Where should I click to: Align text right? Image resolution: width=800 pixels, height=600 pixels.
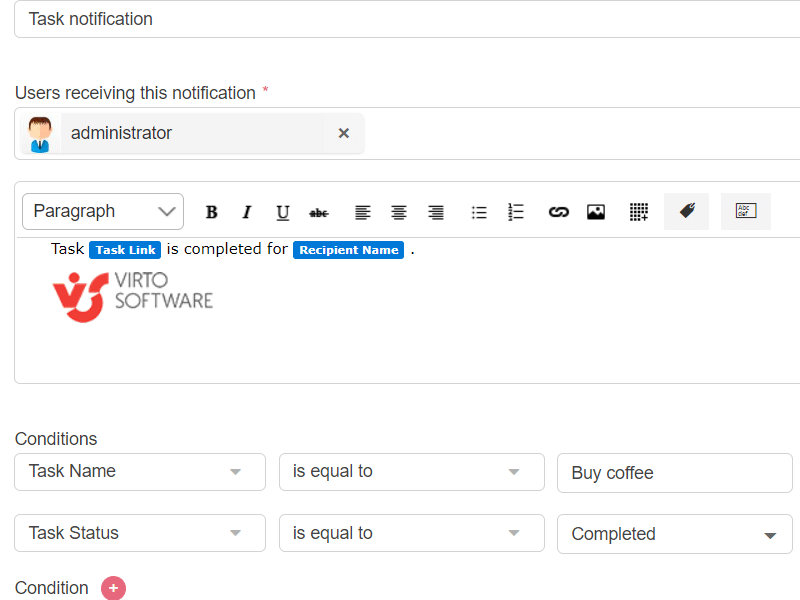(436, 212)
